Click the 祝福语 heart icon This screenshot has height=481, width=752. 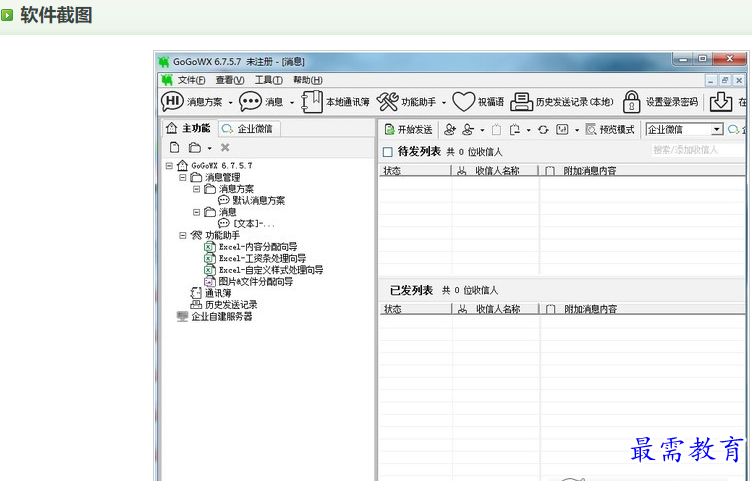click(x=463, y=102)
